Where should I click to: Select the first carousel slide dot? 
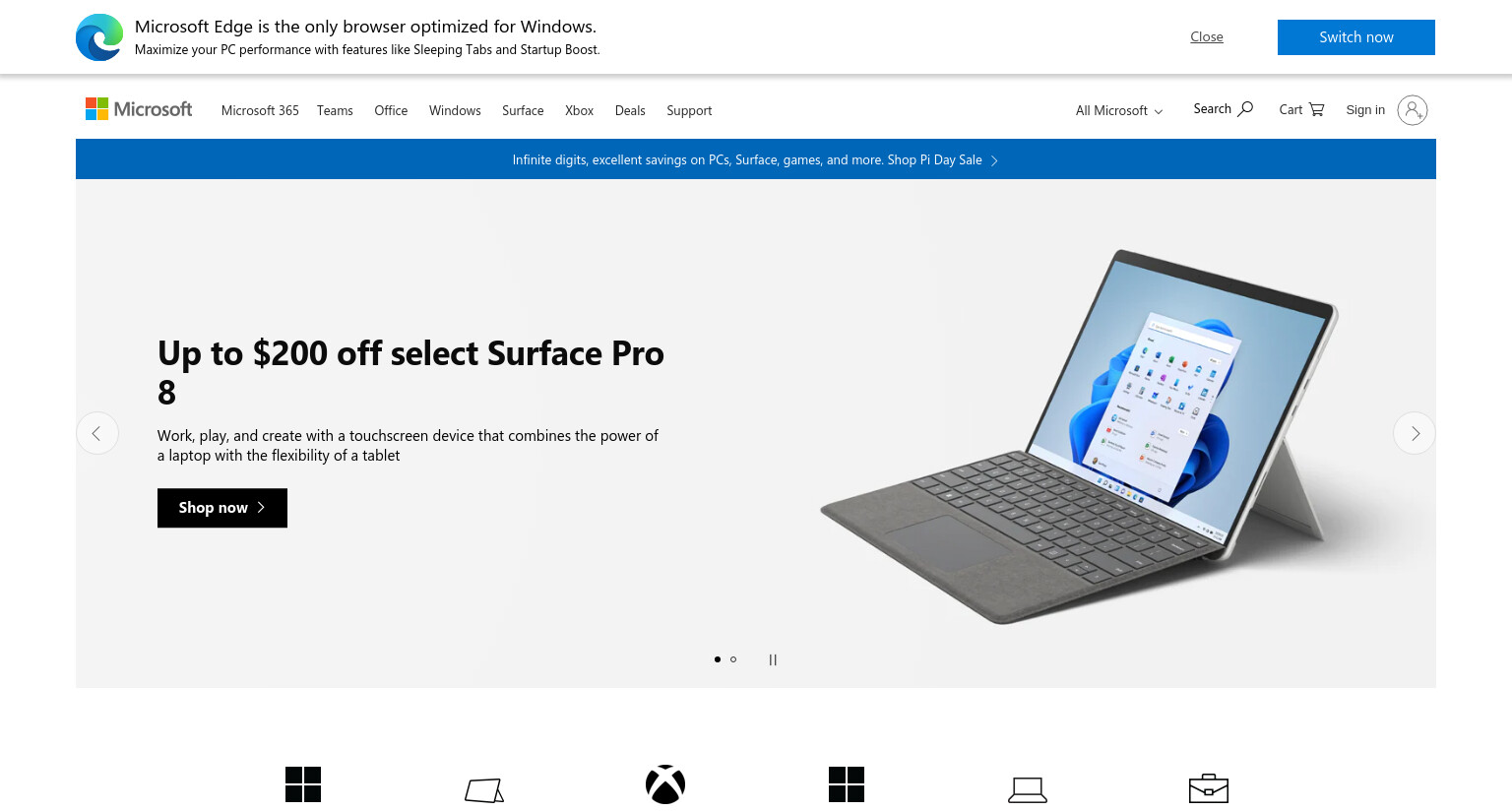(718, 659)
